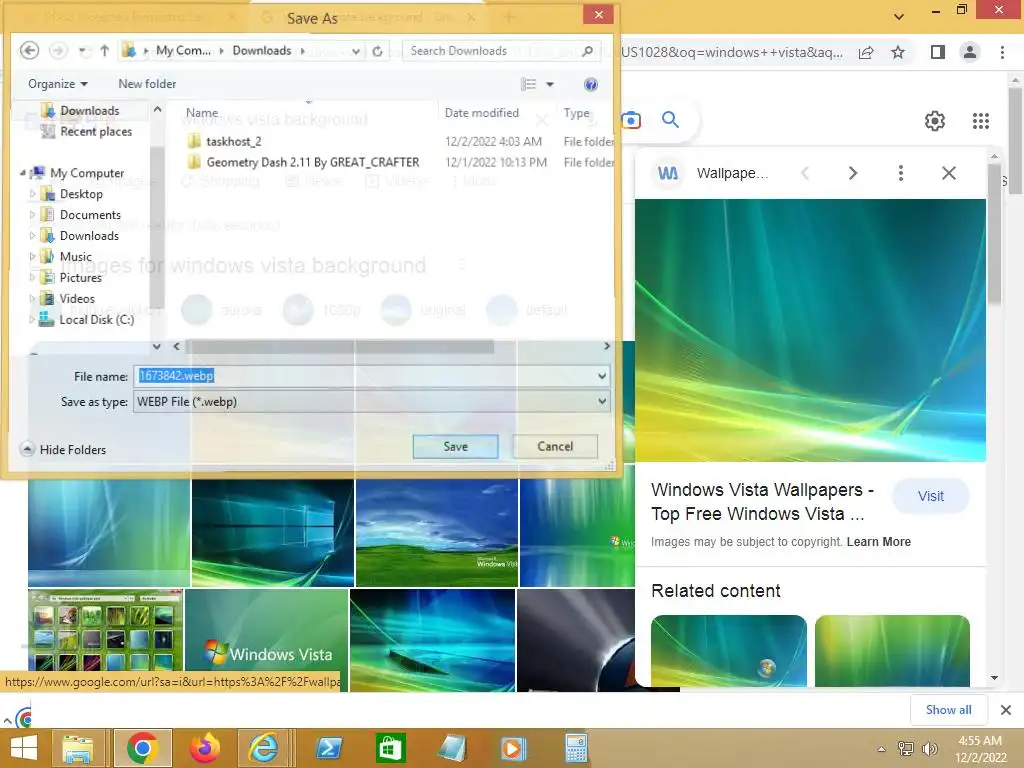
Task: Search by image camera icon
Action: [631, 120]
